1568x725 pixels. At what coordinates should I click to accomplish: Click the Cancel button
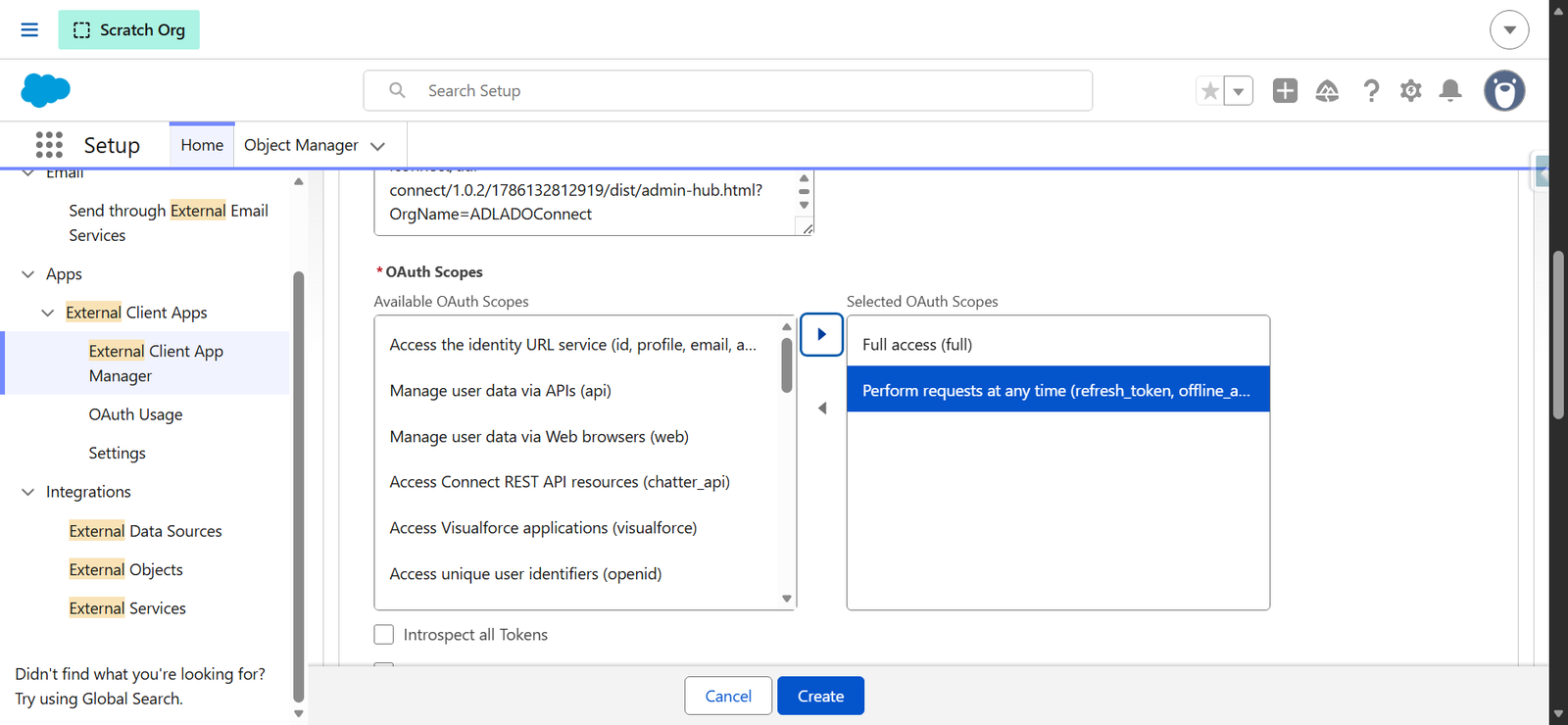coord(728,696)
